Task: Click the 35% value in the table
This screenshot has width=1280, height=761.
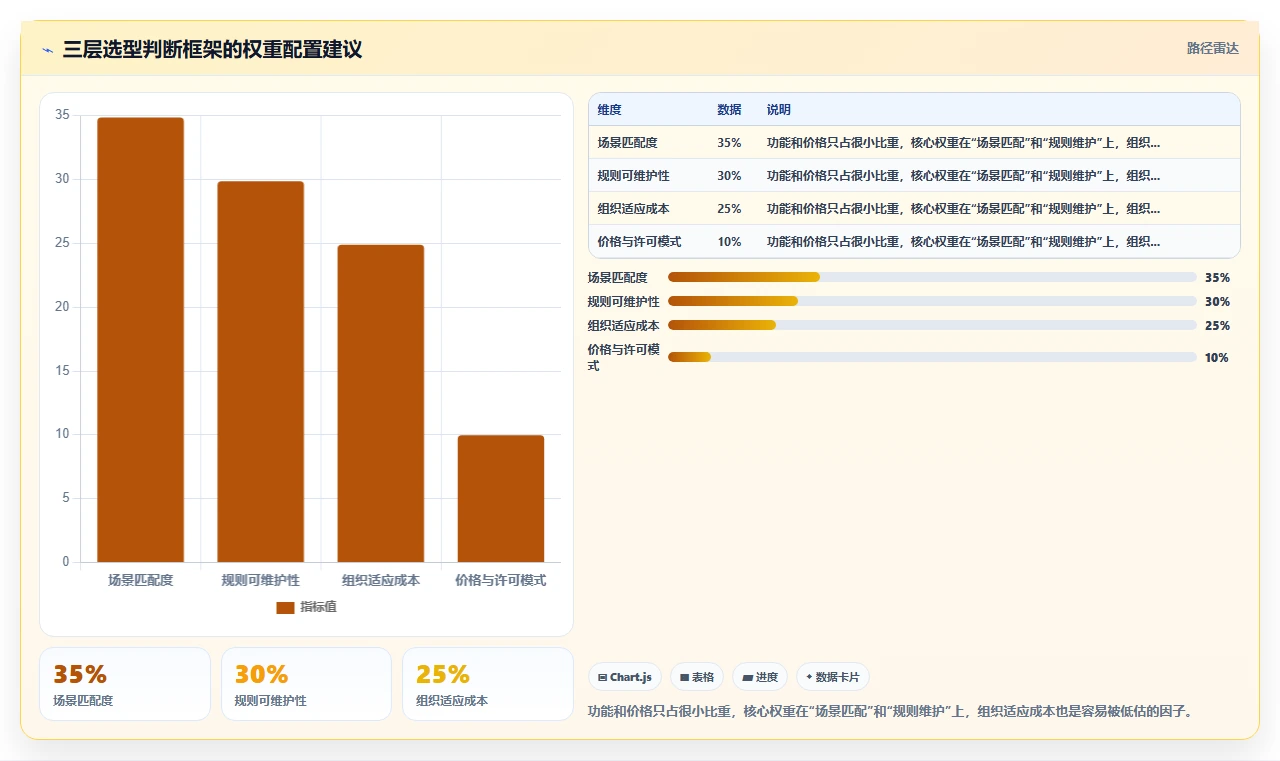Action: (x=729, y=143)
